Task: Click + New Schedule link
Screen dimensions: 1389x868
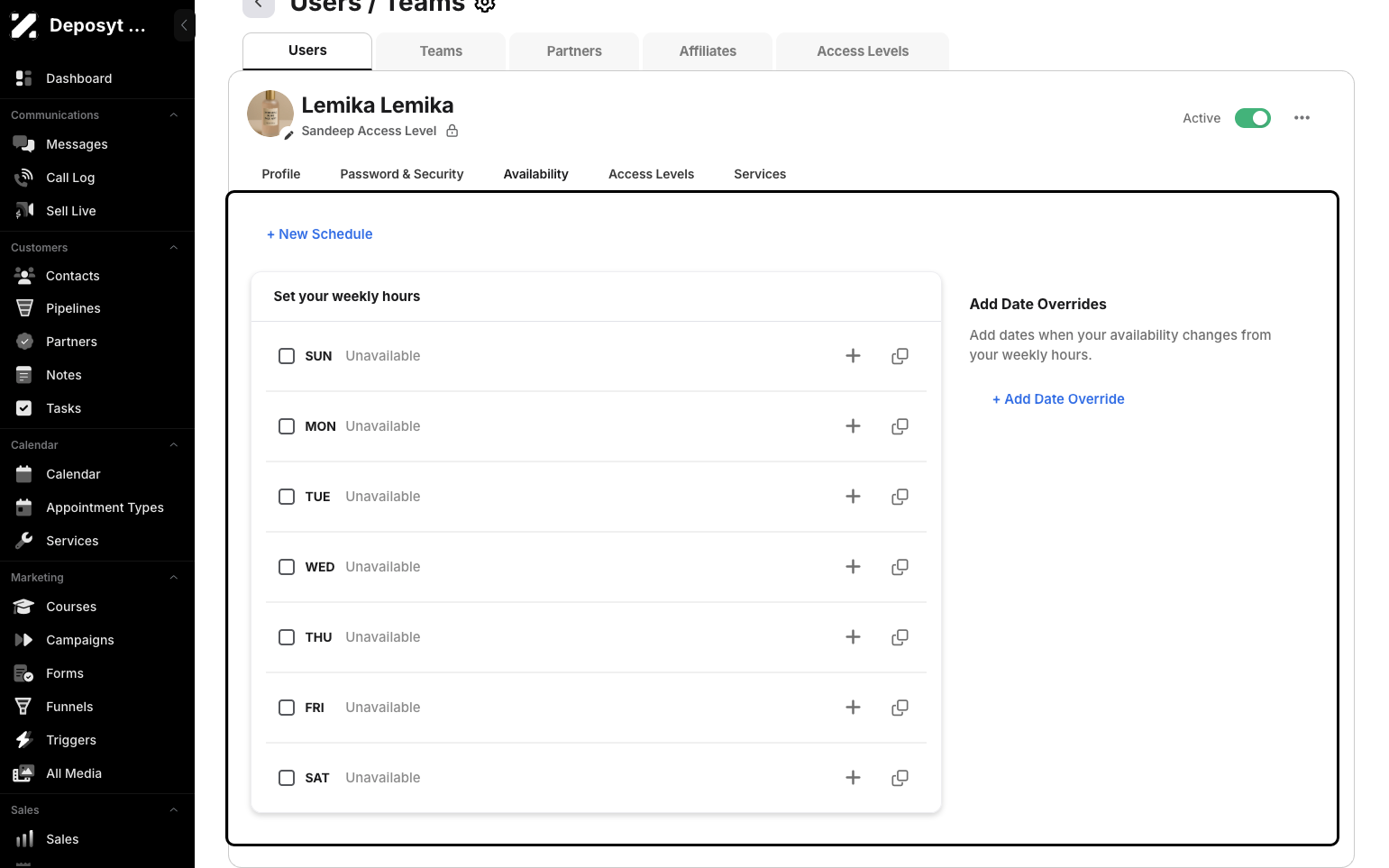Action: [320, 234]
